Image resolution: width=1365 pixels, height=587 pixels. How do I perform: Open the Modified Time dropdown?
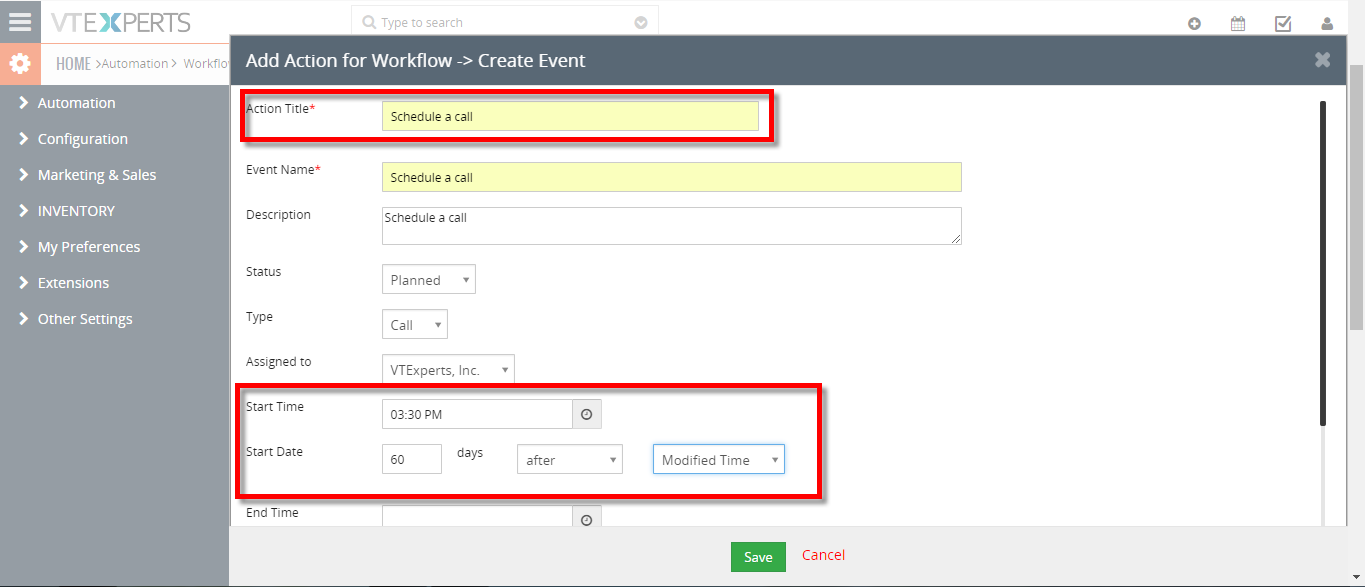(x=719, y=460)
